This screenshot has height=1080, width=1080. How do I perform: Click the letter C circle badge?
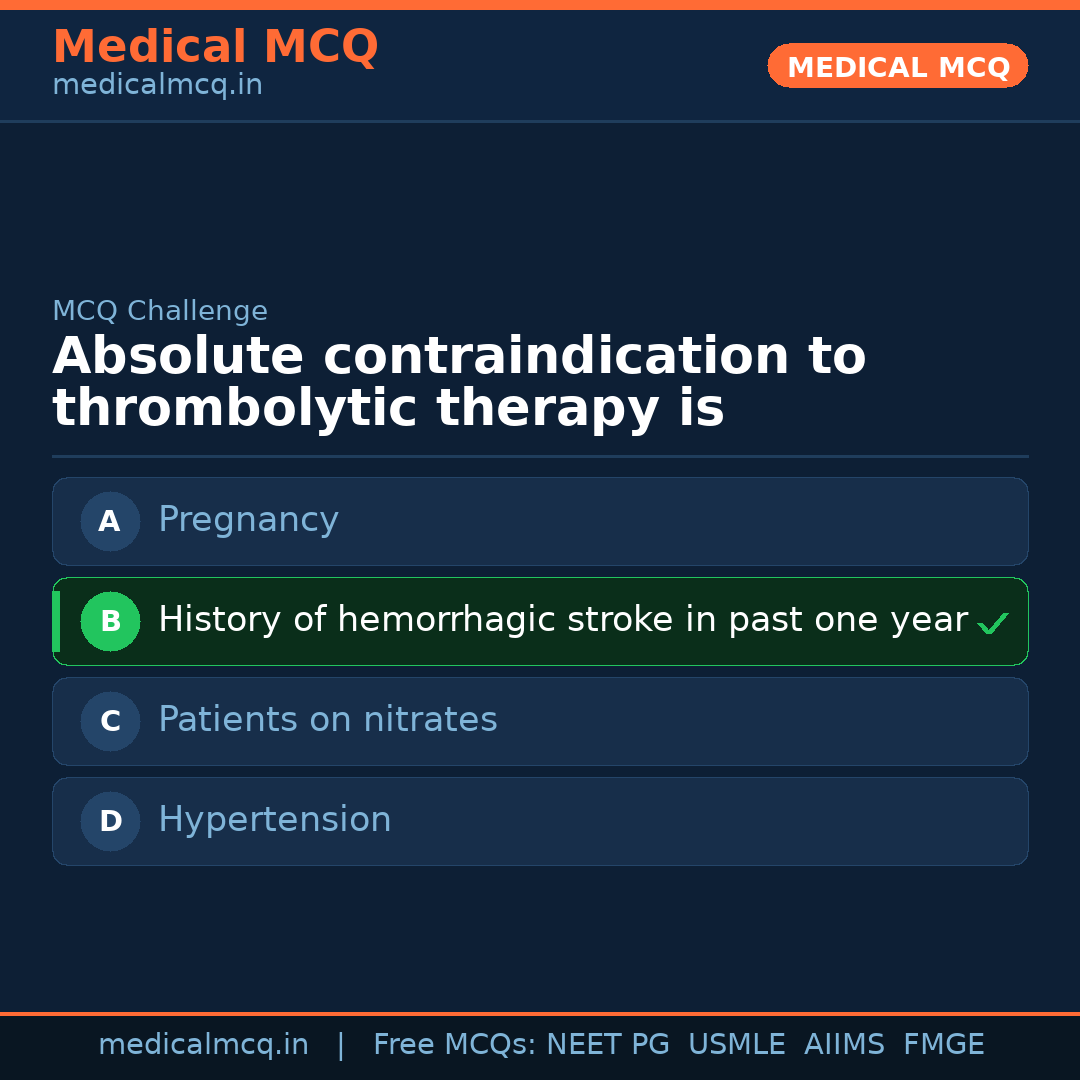pos(110,721)
